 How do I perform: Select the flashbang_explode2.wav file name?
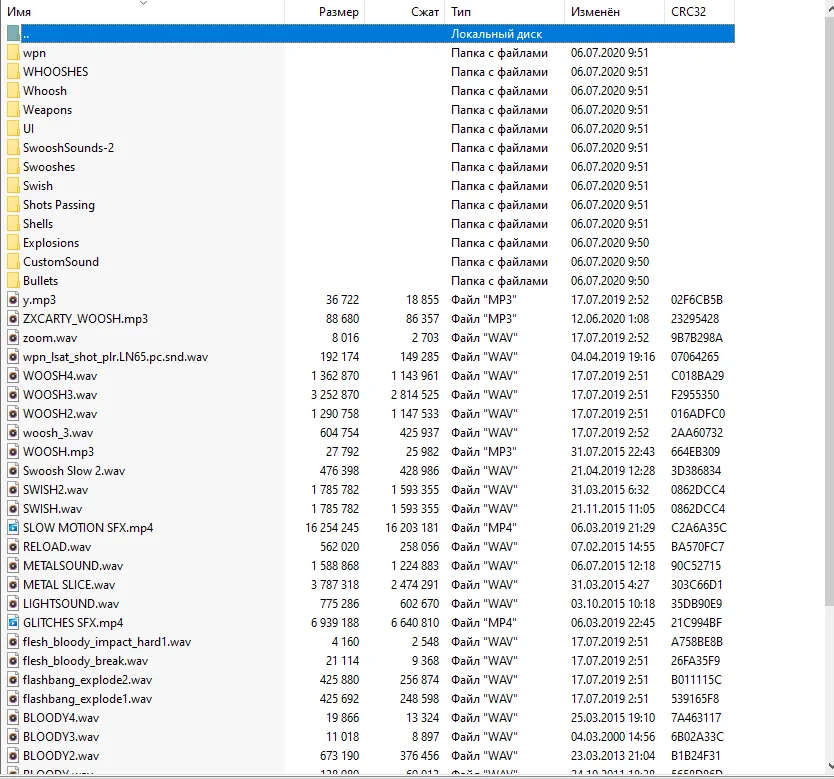coord(87,680)
